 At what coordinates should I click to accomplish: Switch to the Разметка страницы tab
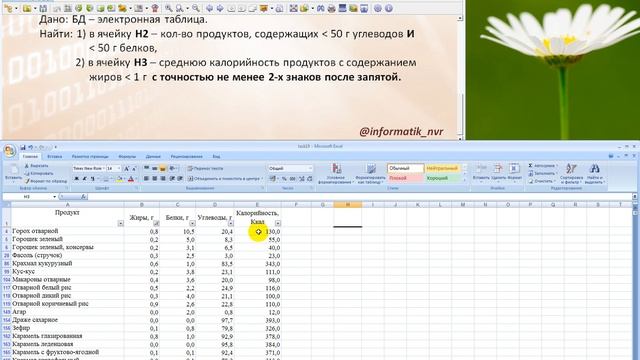pyautogui.click(x=90, y=157)
